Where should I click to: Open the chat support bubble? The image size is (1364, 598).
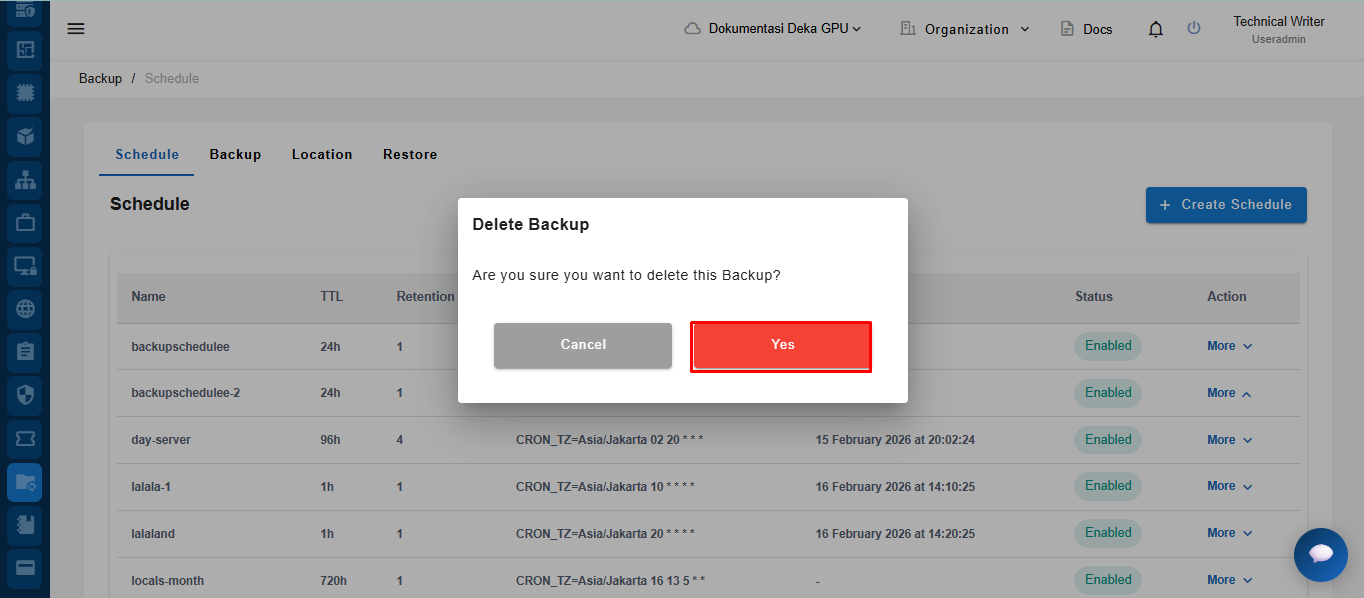pyautogui.click(x=1320, y=554)
